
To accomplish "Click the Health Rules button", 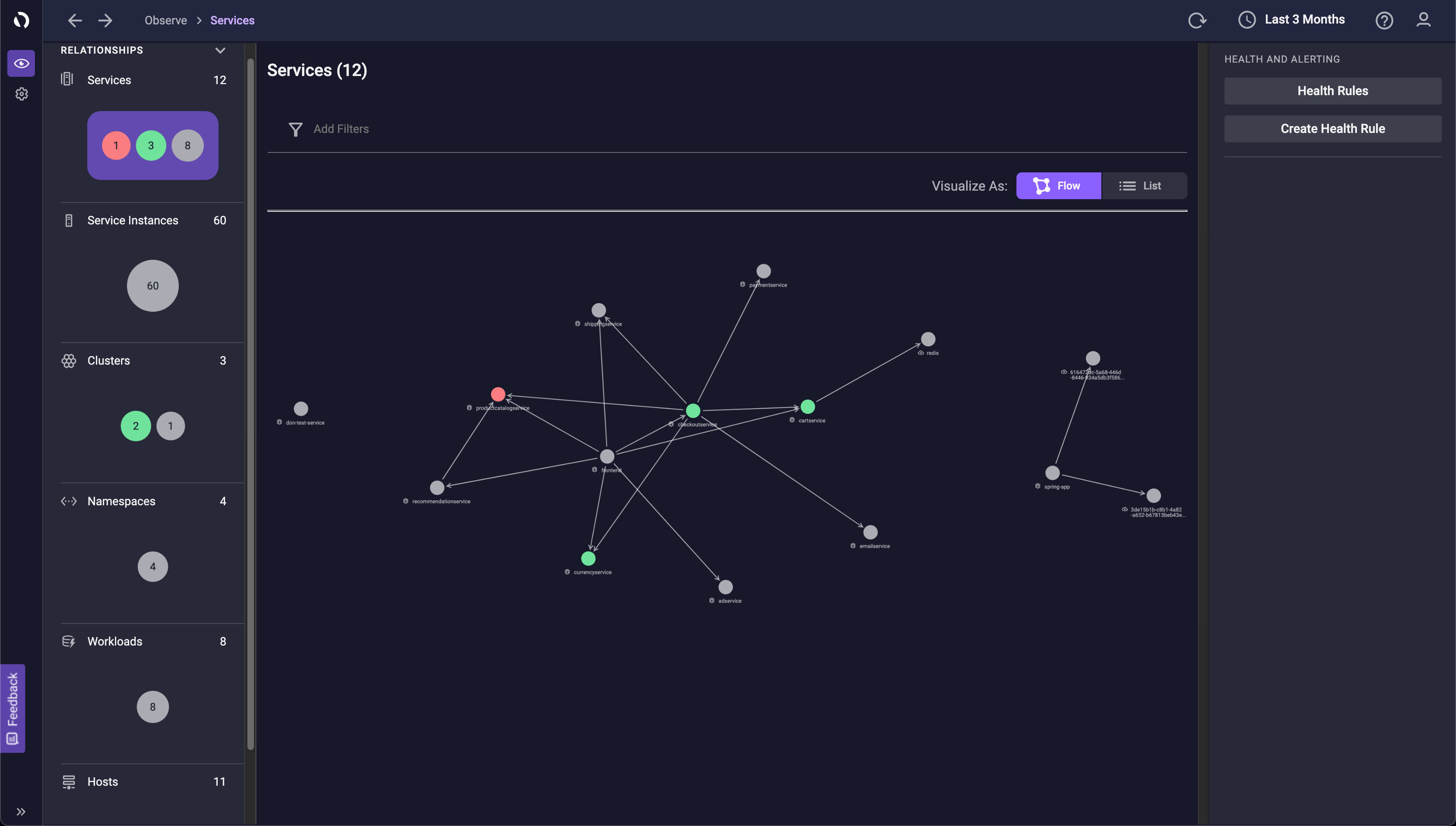I will tap(1332, 91).
